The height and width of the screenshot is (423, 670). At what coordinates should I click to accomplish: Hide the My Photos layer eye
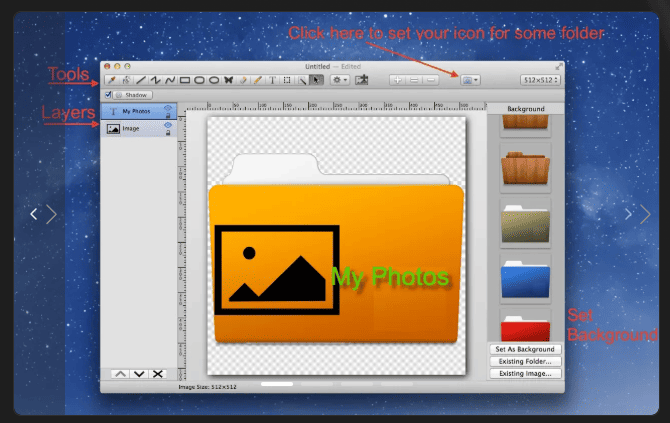(168, 108)
